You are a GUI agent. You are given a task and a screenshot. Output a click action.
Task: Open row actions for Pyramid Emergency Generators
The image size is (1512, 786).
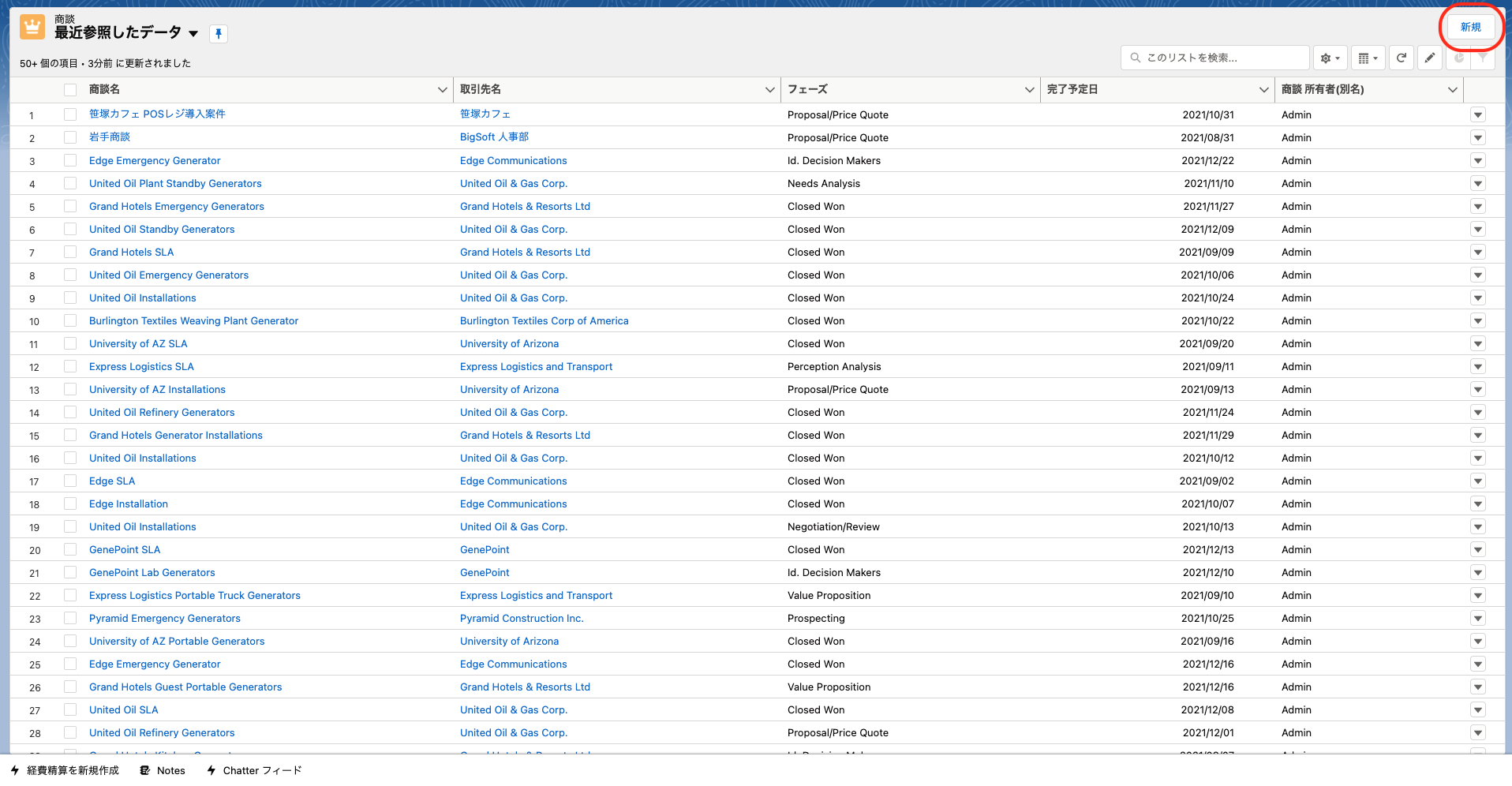click(x=1478, y=618)
